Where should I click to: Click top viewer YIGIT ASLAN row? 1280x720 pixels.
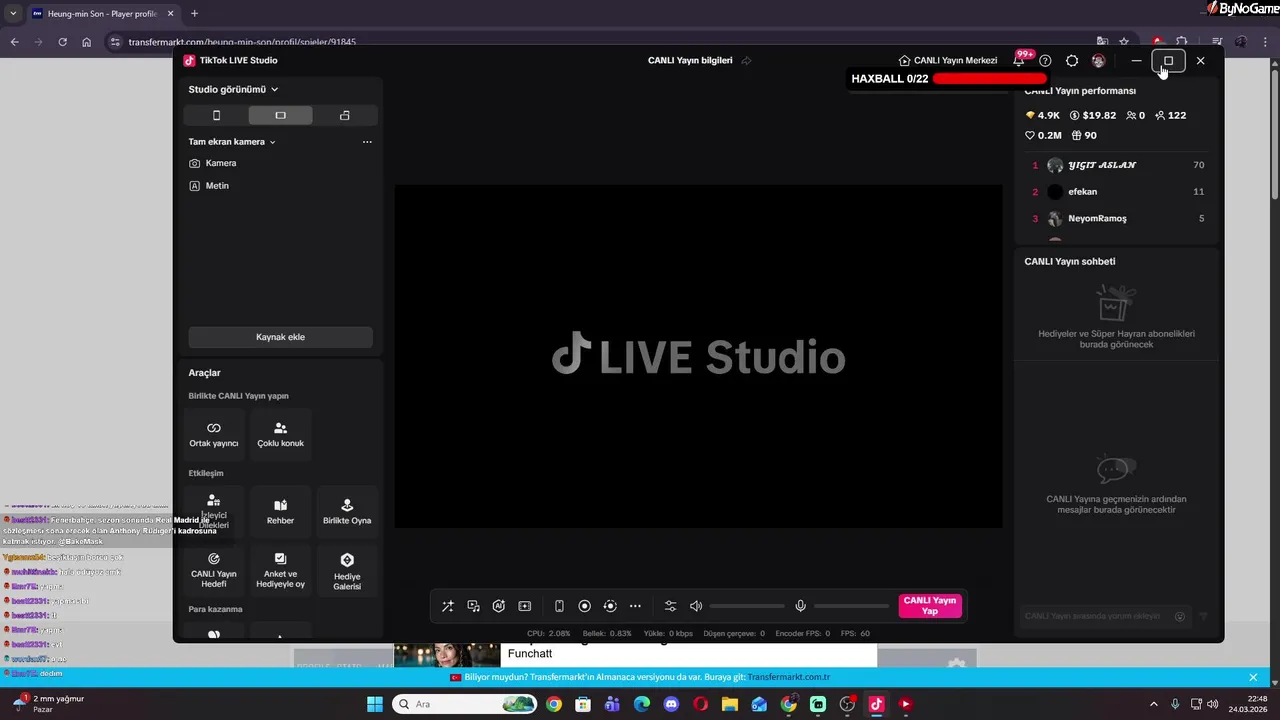(x=1117, y=165)
